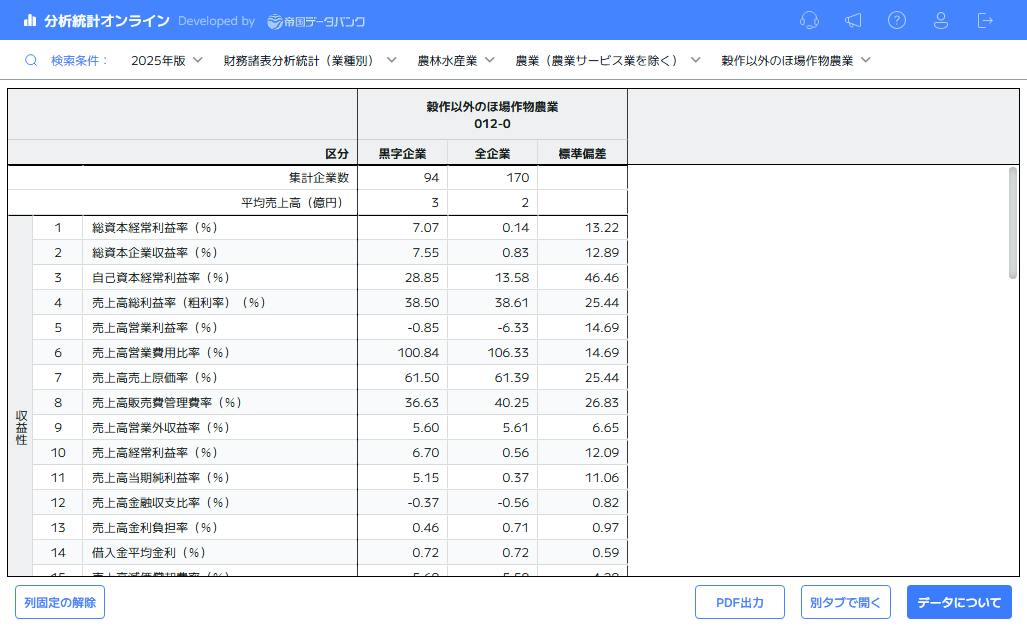
Task: Click the 区分 header label
Action: (x=337, y=153)
